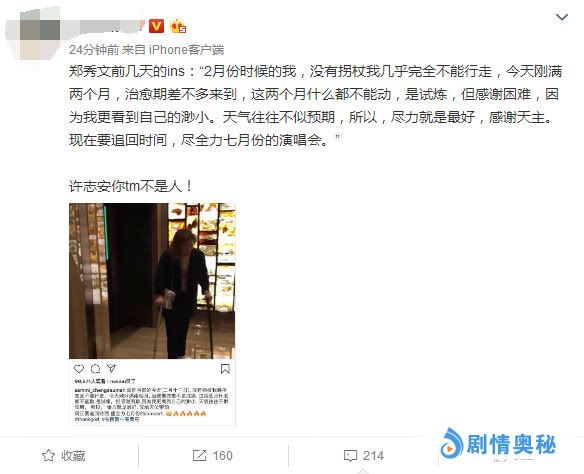
Task: Click the comment icon next to 214
Action: click(350, 456)
